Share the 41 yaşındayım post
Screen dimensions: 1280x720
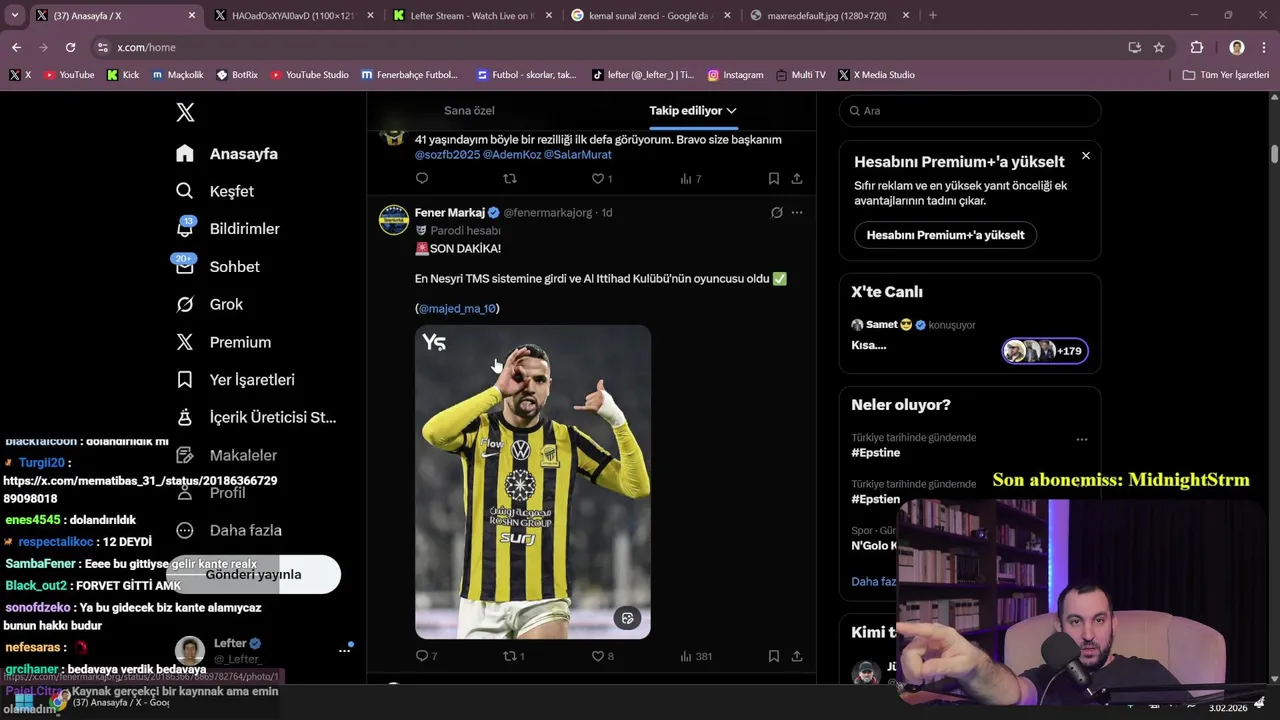(797, 179)
